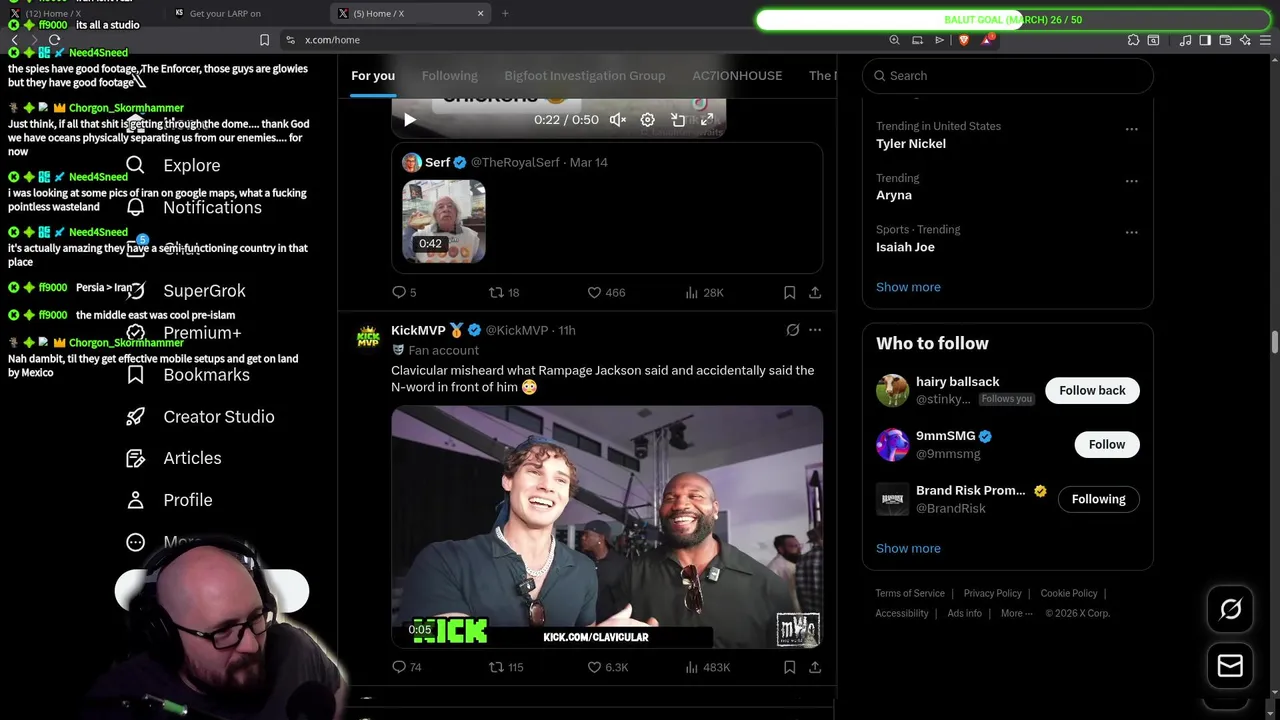Repost the post with 18 reposts
This screenshot has width=1280, height=720.
click(504, 292)
